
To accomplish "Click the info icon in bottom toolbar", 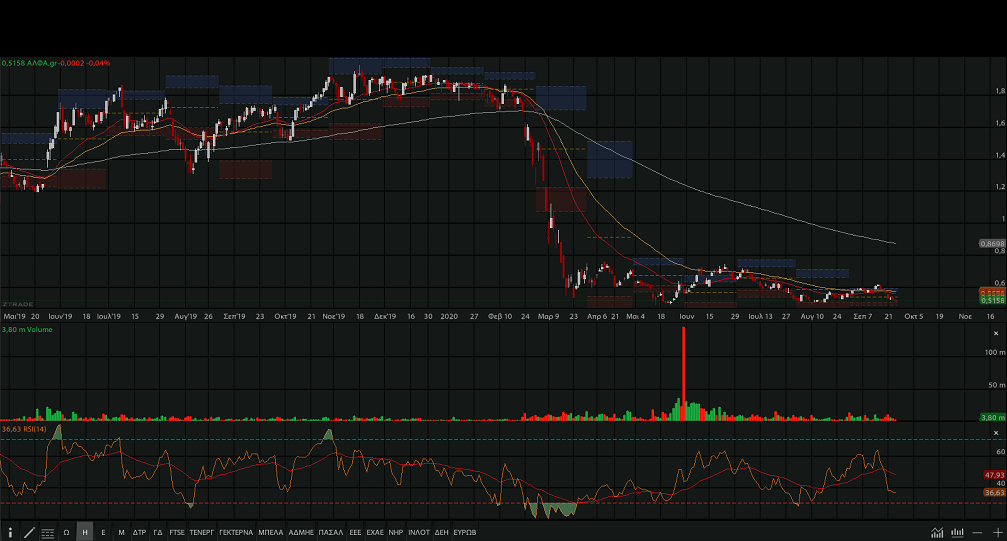I will click(x=10, y=532).
